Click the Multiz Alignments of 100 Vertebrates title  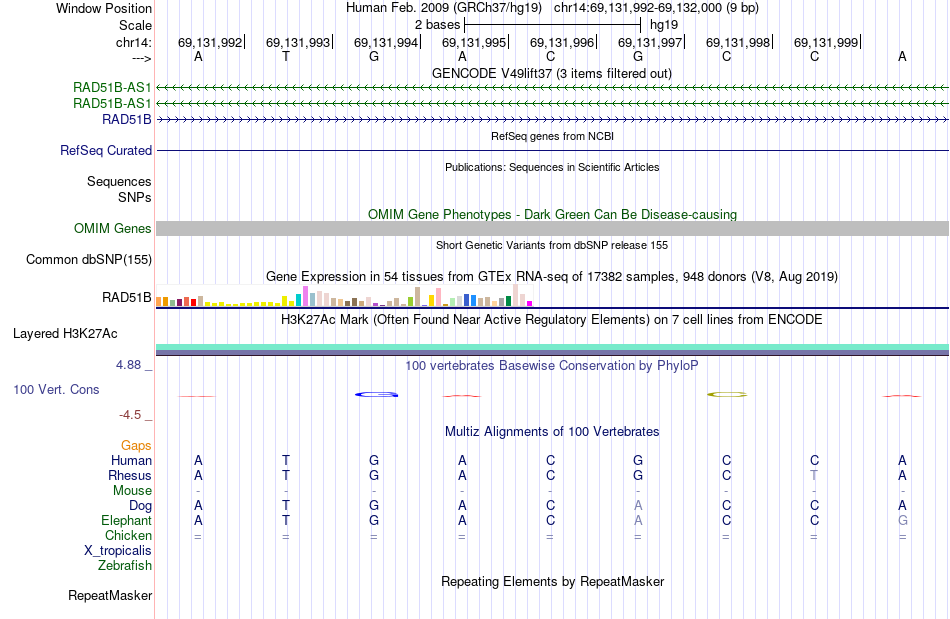click(x=552, y=432)
